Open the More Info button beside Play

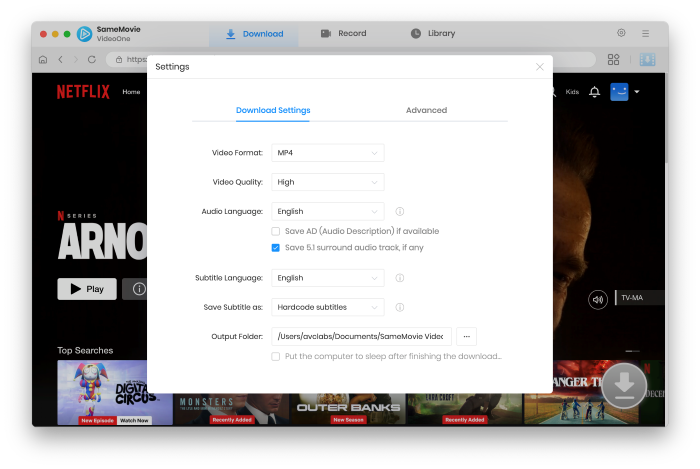[x=135, y=289]
